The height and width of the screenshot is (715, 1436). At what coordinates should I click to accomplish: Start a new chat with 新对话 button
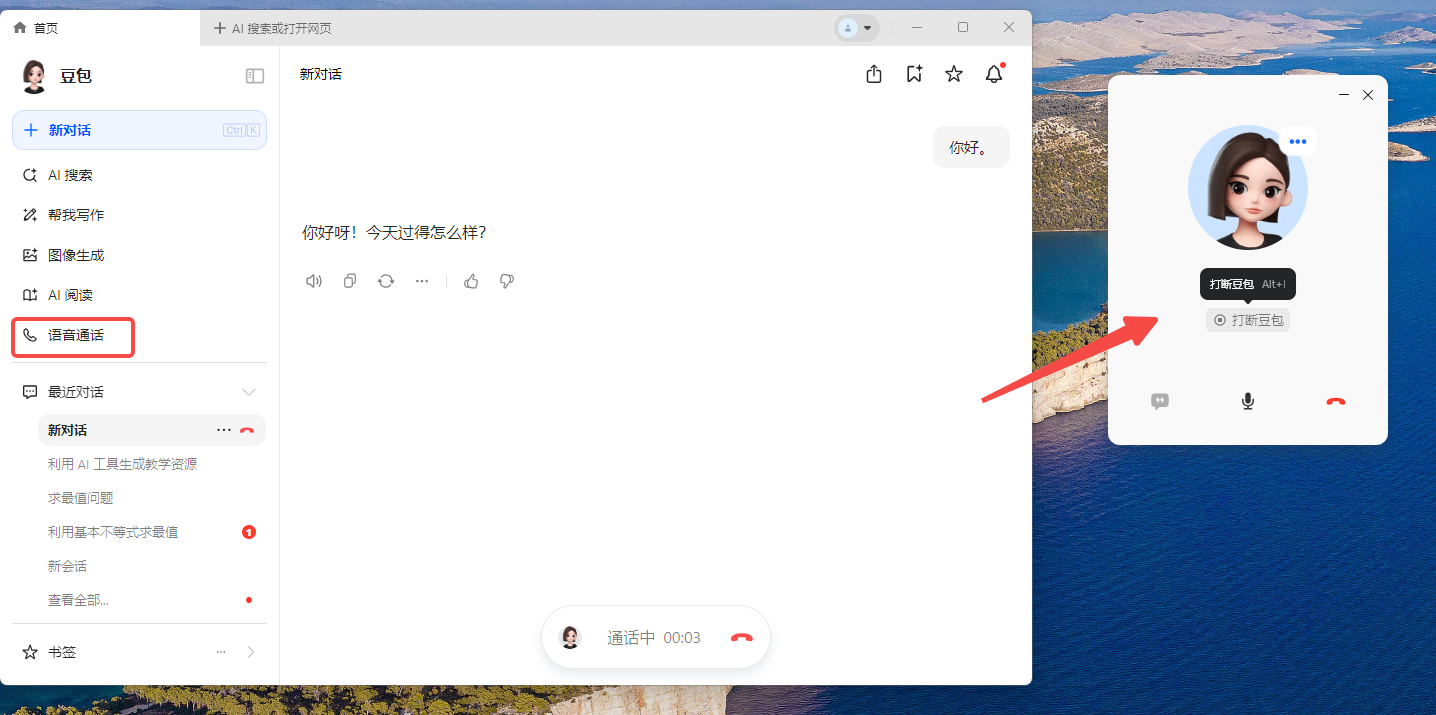139,130
